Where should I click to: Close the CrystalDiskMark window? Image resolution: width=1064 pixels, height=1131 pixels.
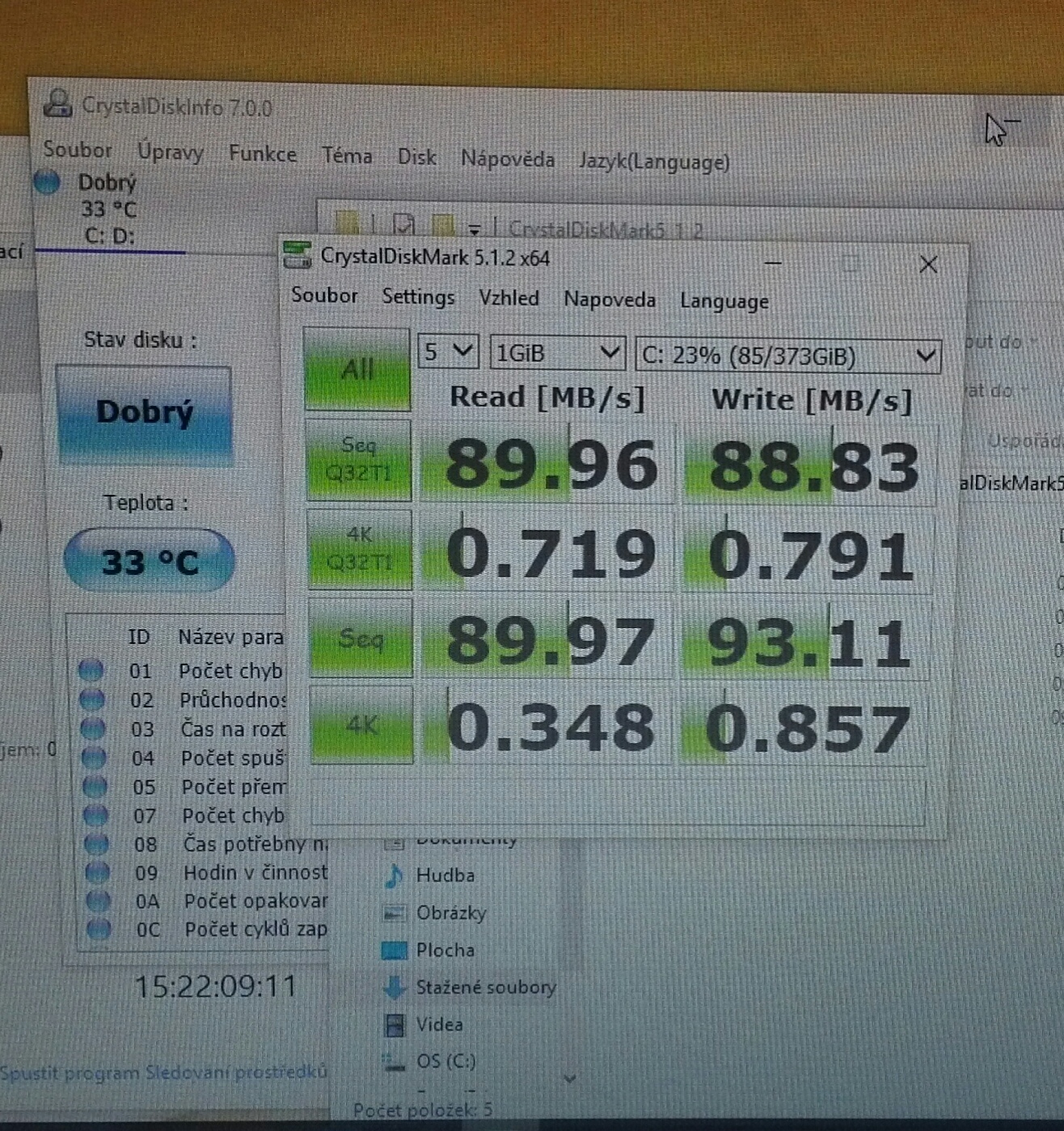(928, 264)
